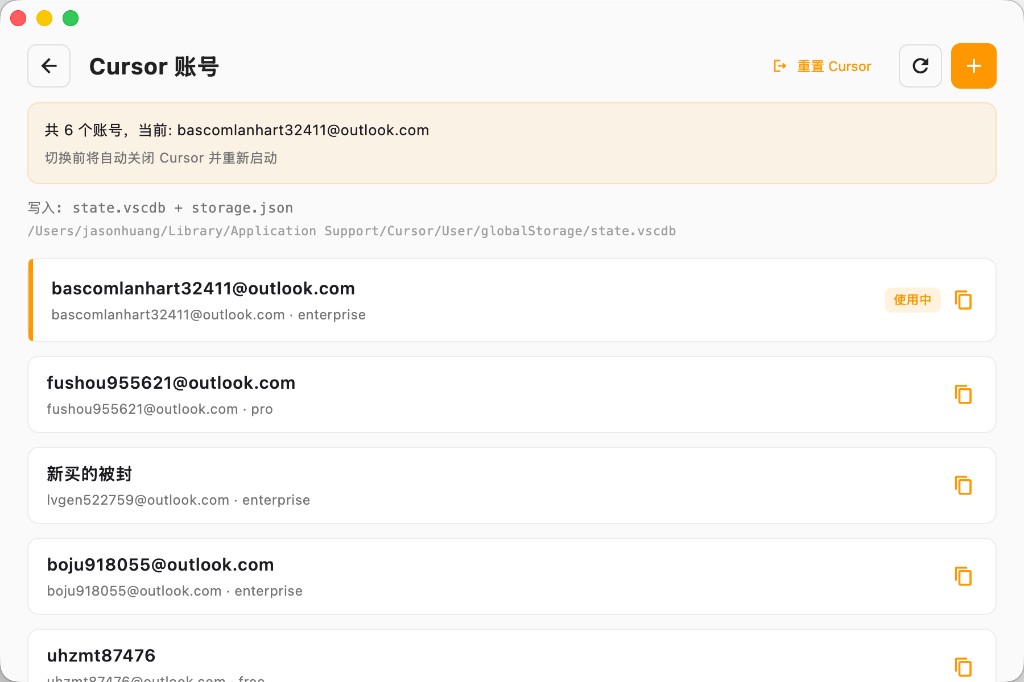Select the uhzmt87476 account title
1024x682 pixels.
tap(101, 655)
